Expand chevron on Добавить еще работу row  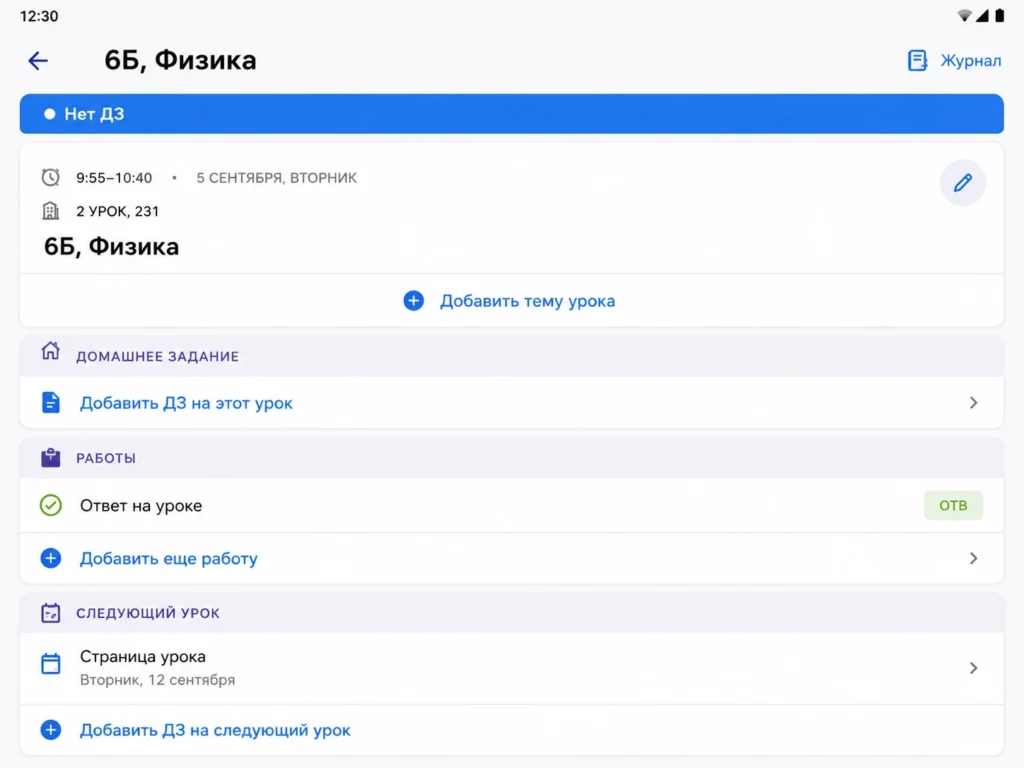(x=973, y=558)
